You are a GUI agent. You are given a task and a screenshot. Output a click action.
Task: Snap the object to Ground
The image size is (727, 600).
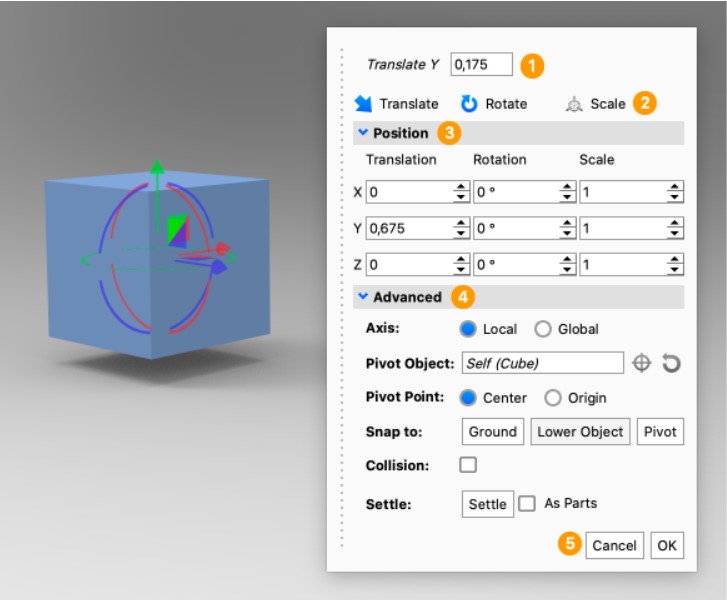[493, 432]
